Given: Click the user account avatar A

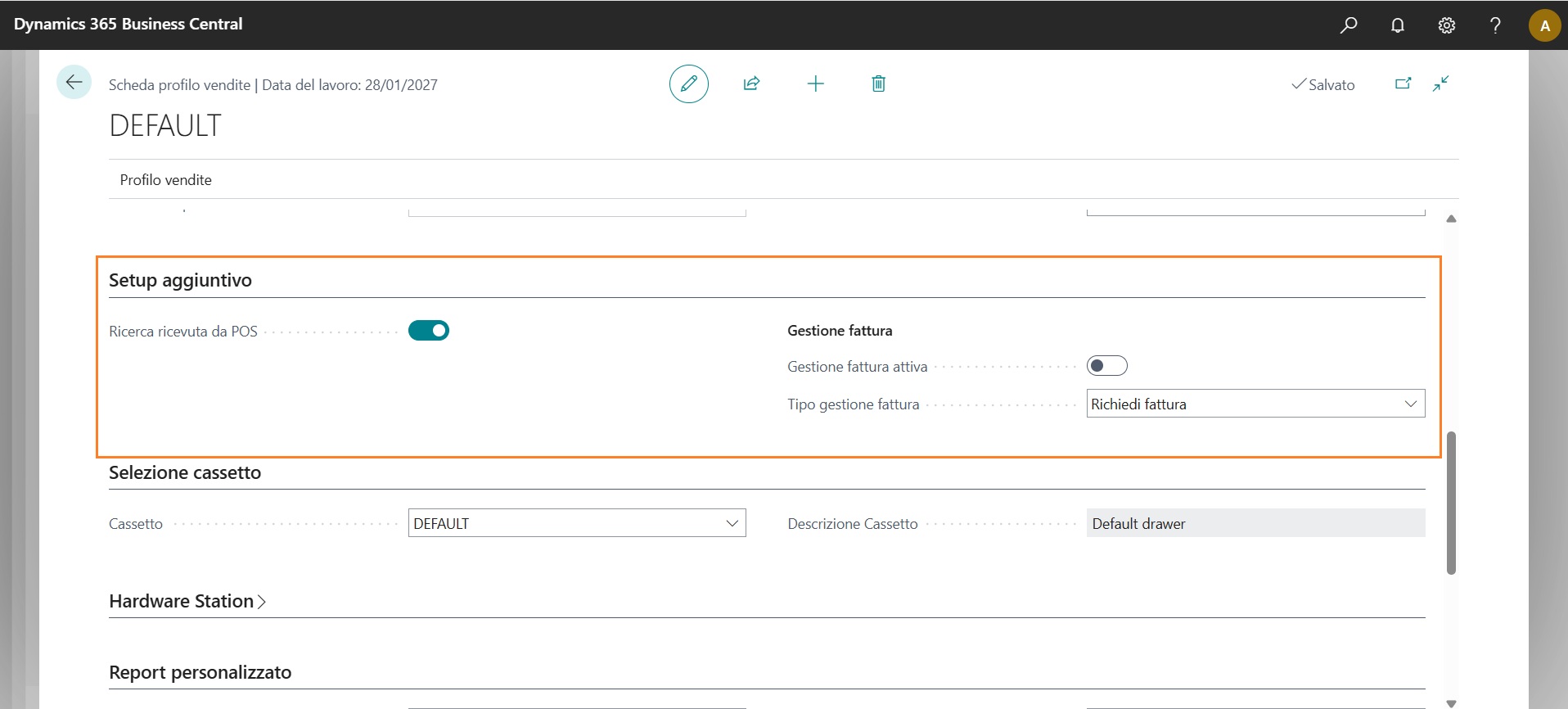Looking at the screenshot, I should (1544, 25).
